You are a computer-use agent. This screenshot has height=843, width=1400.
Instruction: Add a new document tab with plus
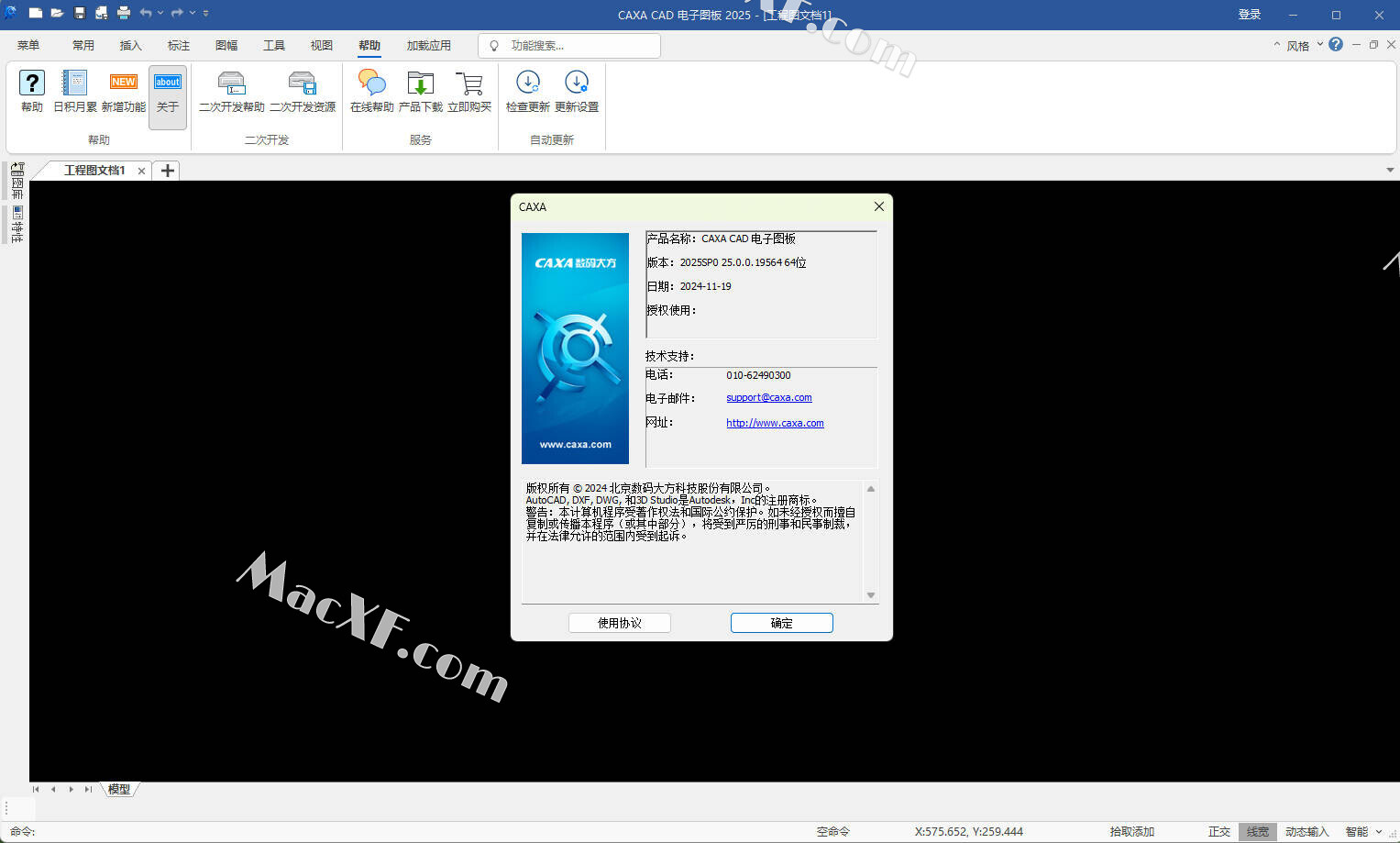[167, 171]
